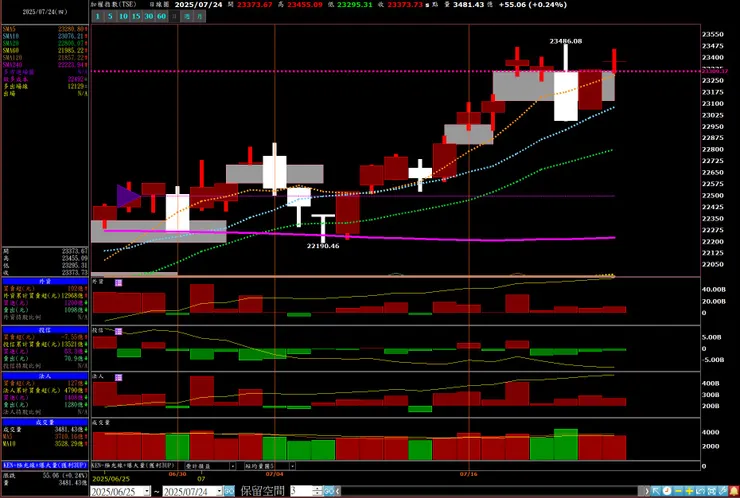The height and width of the screenshot is (498, 740).
Task: Click the left arrow of the horizontal scrollbar
Action: coord(338,491)
